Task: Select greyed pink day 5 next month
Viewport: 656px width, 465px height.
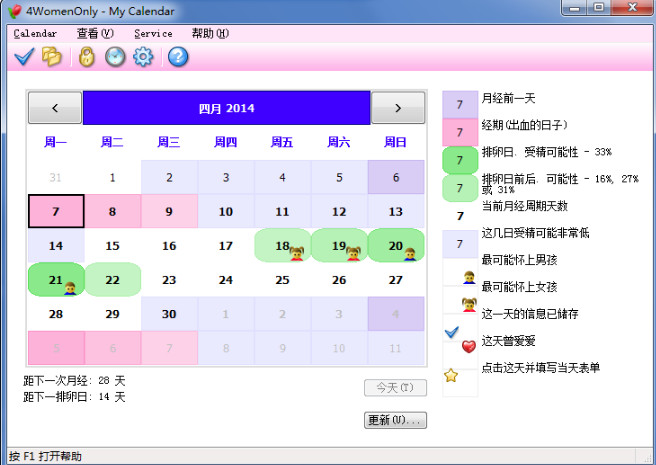Action: pyautogui.click(x=56, y=348)
